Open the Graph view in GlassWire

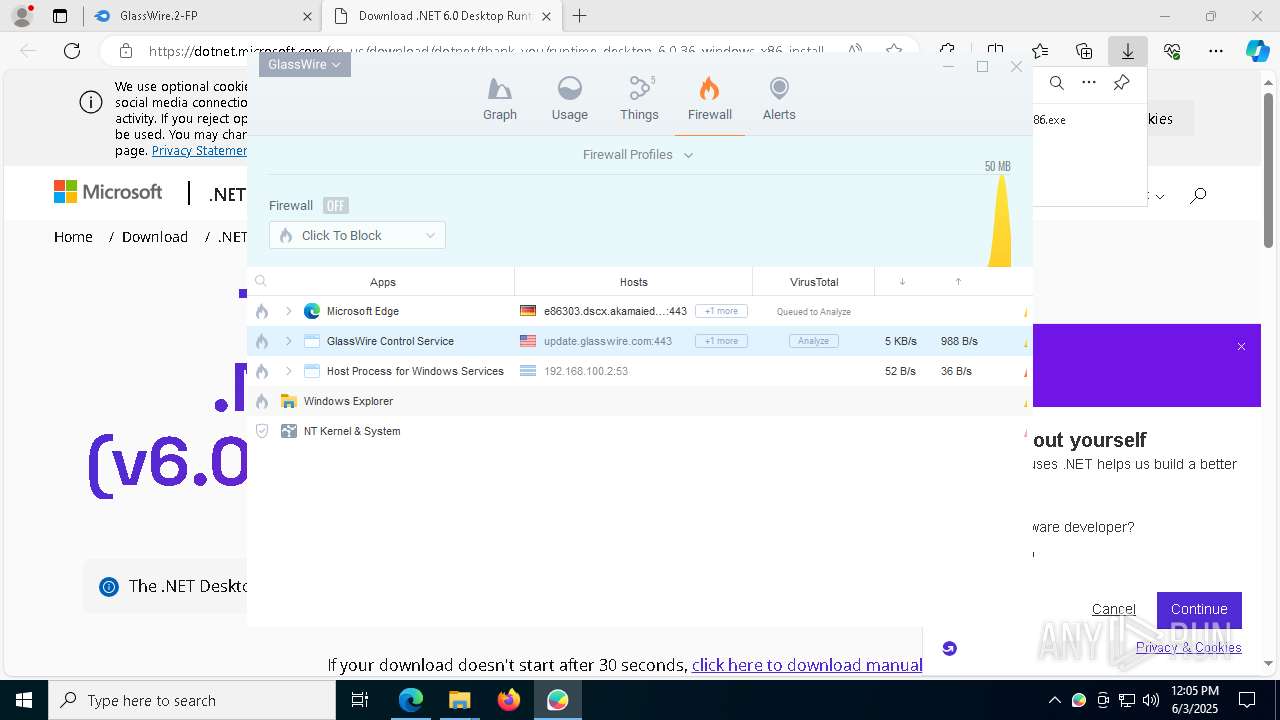(x=500, y=99)
